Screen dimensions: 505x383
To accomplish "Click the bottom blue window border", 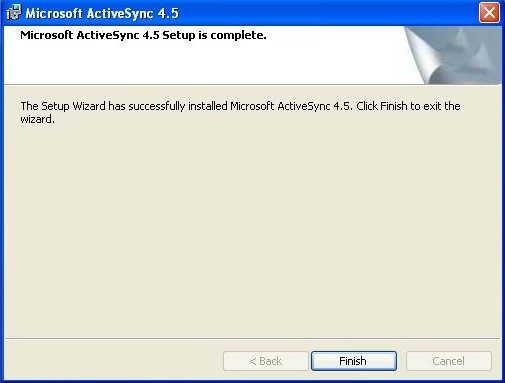I will click(252, 381).
